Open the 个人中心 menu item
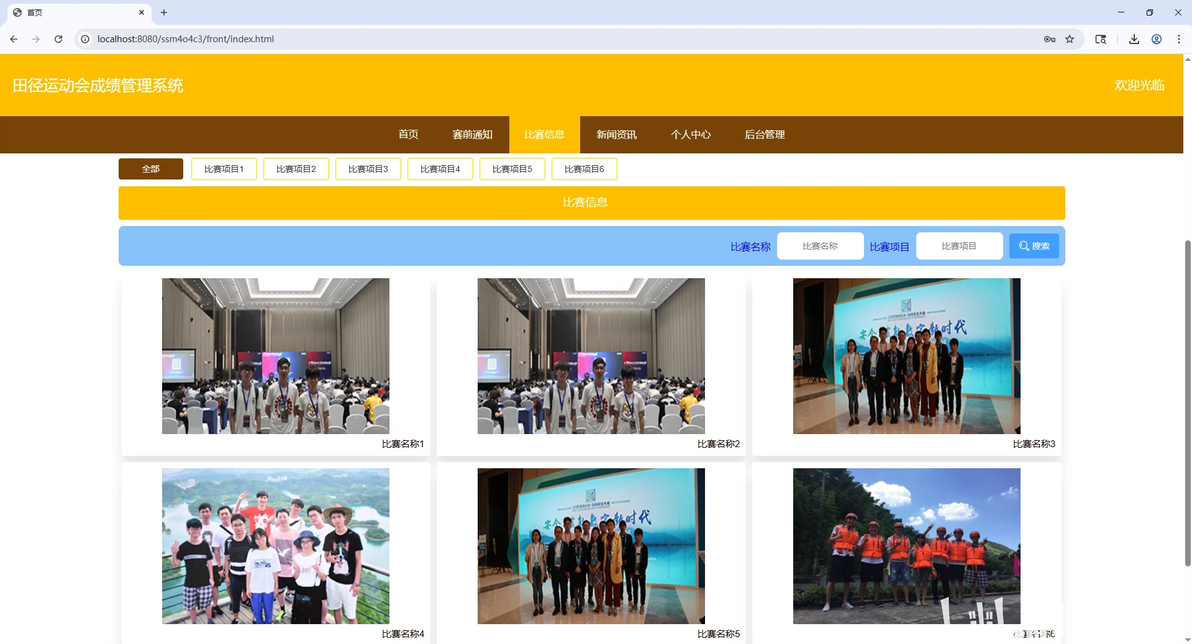 [x=690, y=135]
